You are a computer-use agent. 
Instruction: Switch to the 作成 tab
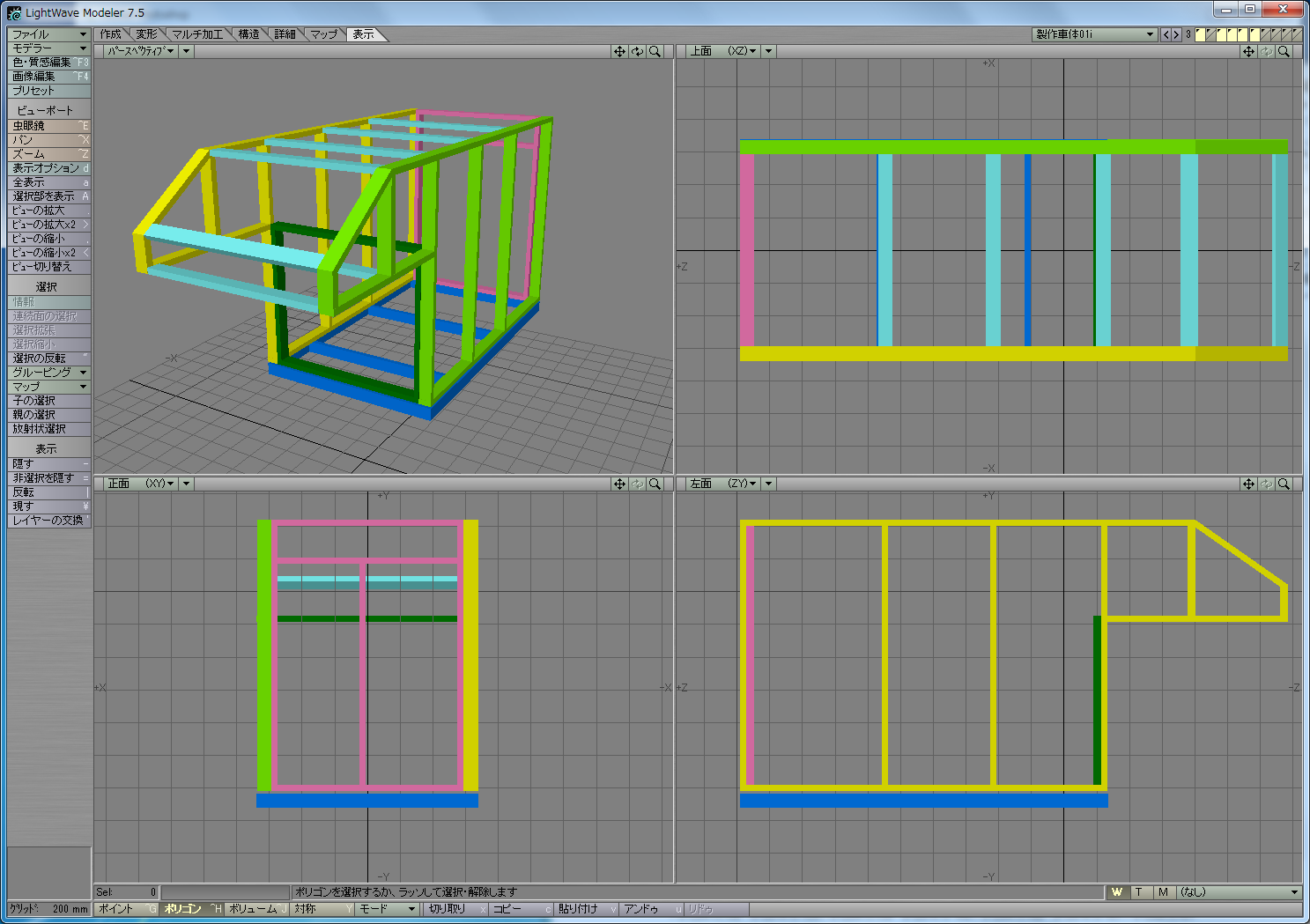[x=111, y=34]
